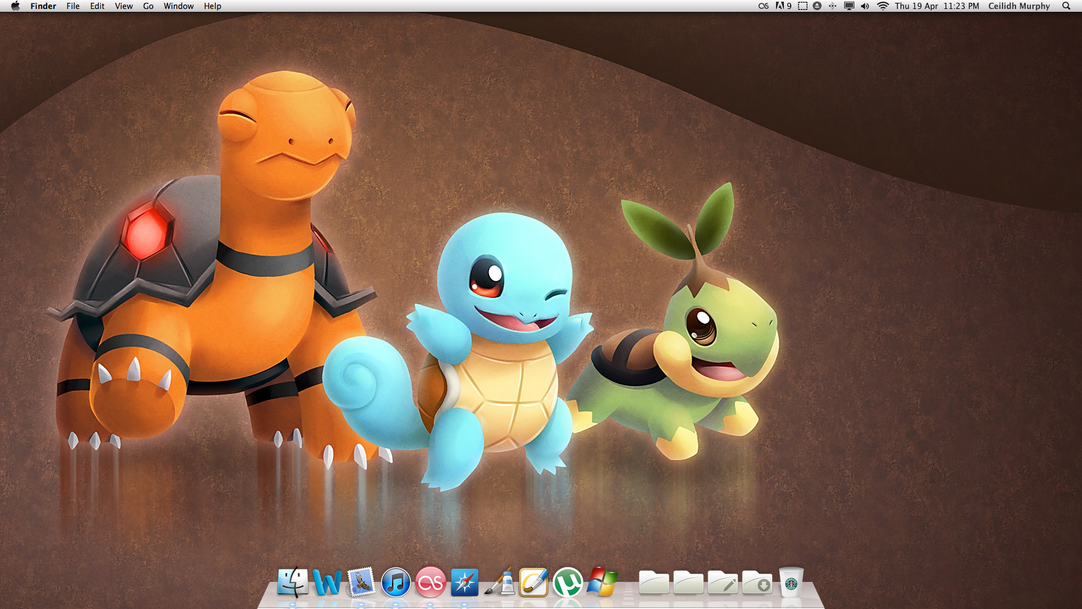Screen dimensions: 1082x609
Task: Open the Go menu
Action: pos(148,6)
